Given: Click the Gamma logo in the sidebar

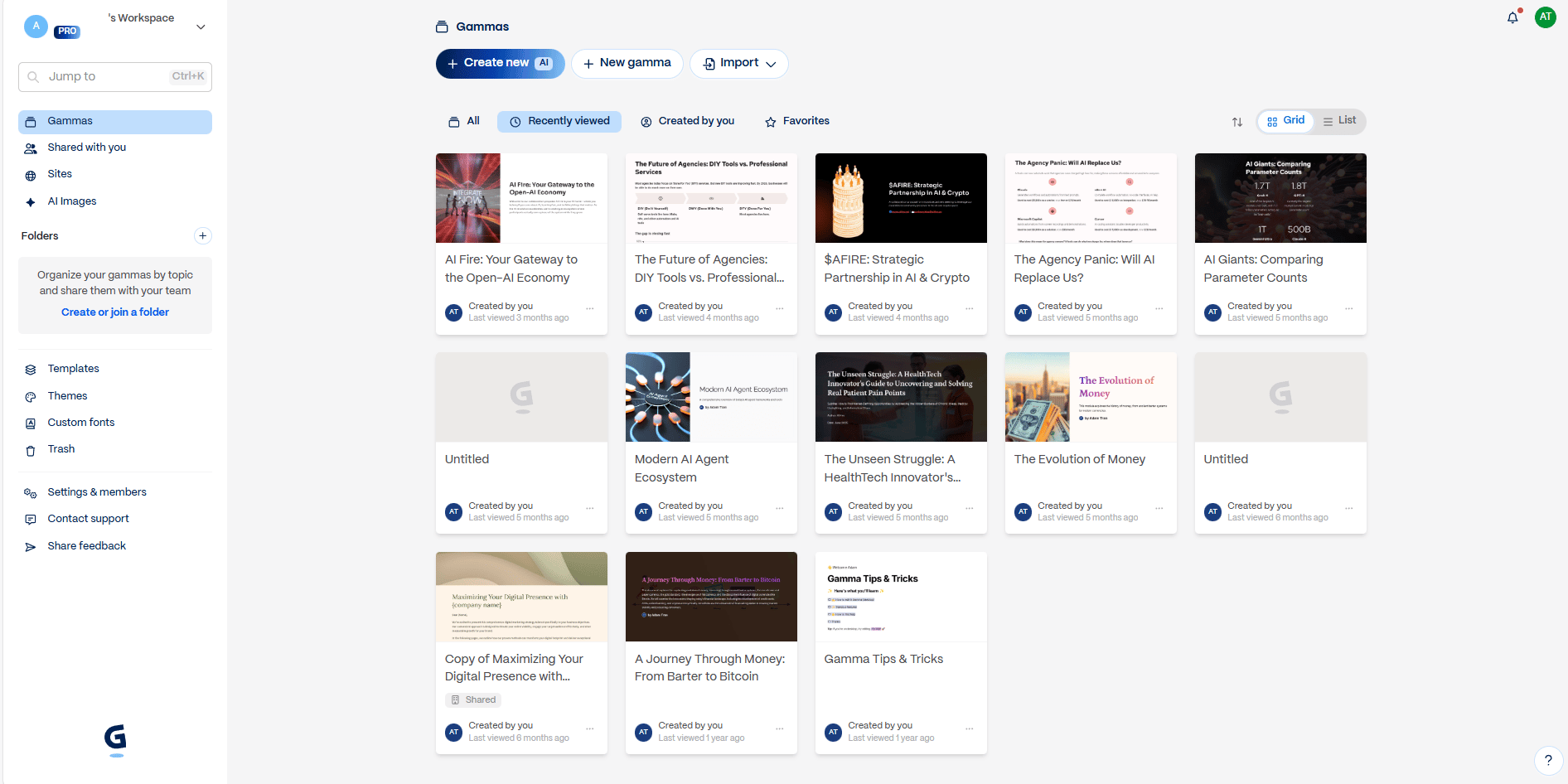Looking at the screenshot, I should [x=115, y=739].
